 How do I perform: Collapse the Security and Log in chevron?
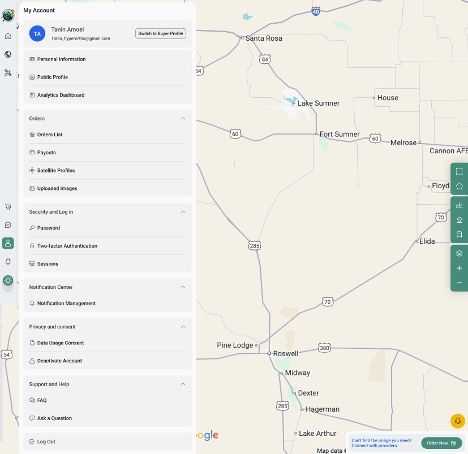pyautogui.click(x=183, y=212)
